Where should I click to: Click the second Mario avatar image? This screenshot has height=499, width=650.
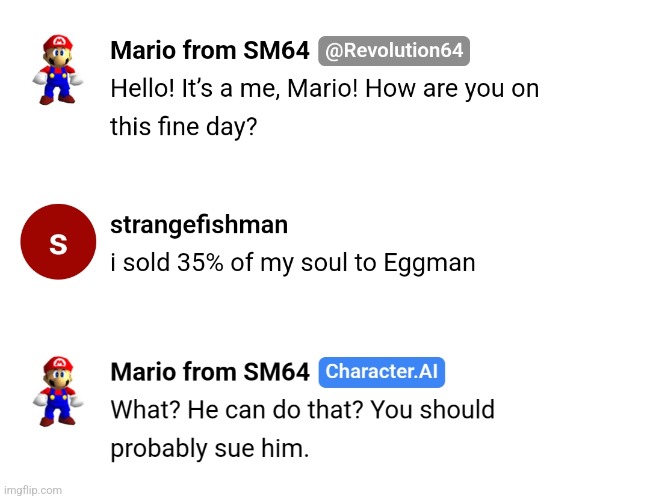tap(58, 391)
